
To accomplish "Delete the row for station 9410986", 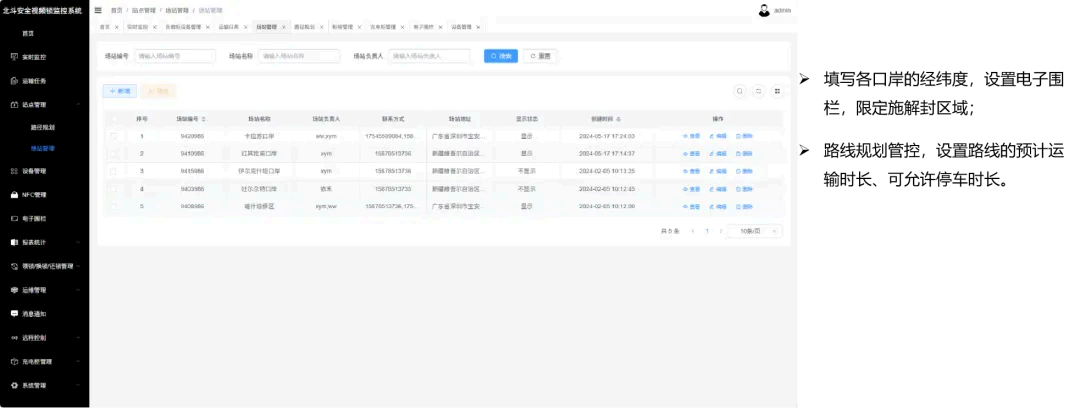I will tap(745, 154).
